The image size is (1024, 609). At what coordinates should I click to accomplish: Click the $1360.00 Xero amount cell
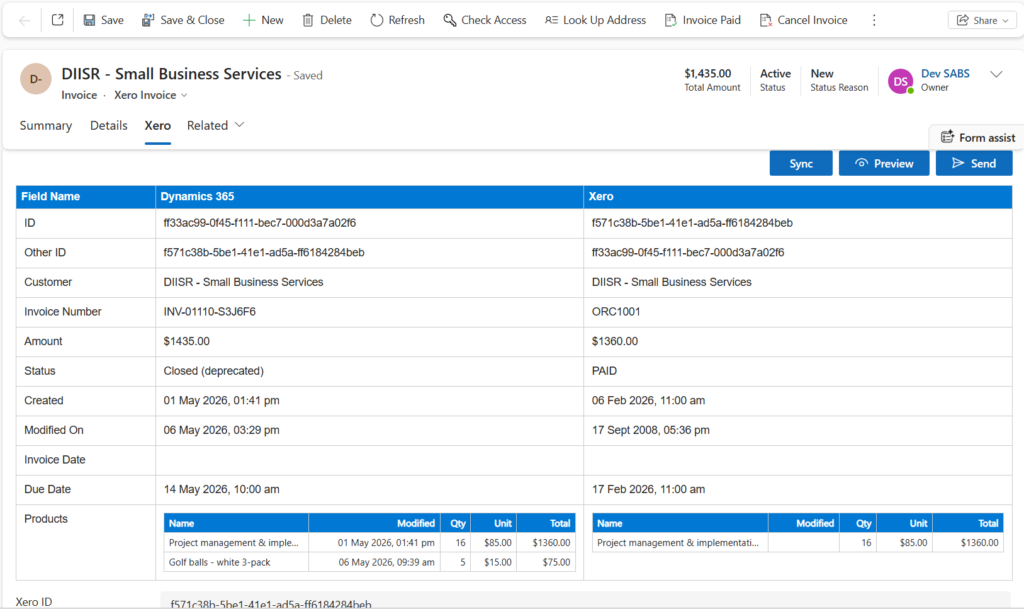pyautogui.click(x=797, y=341)
